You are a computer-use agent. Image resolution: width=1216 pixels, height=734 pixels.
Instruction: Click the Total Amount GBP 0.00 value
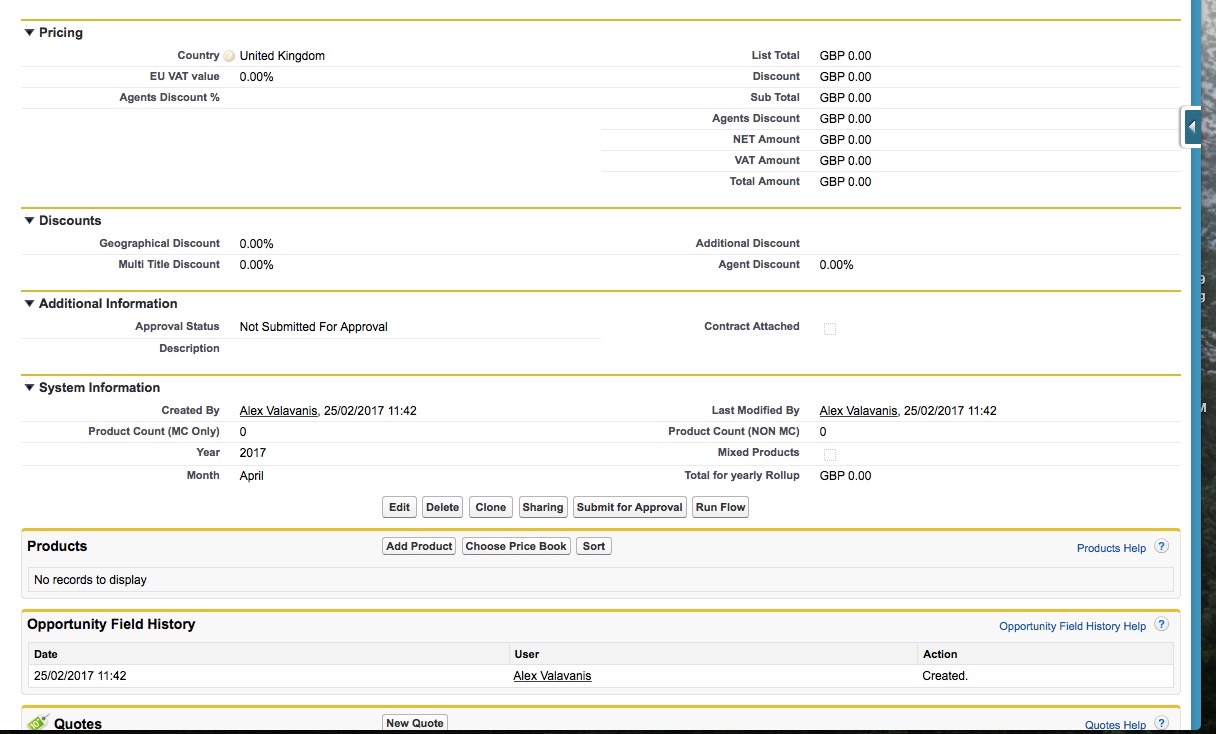click(x=845, y=182)
